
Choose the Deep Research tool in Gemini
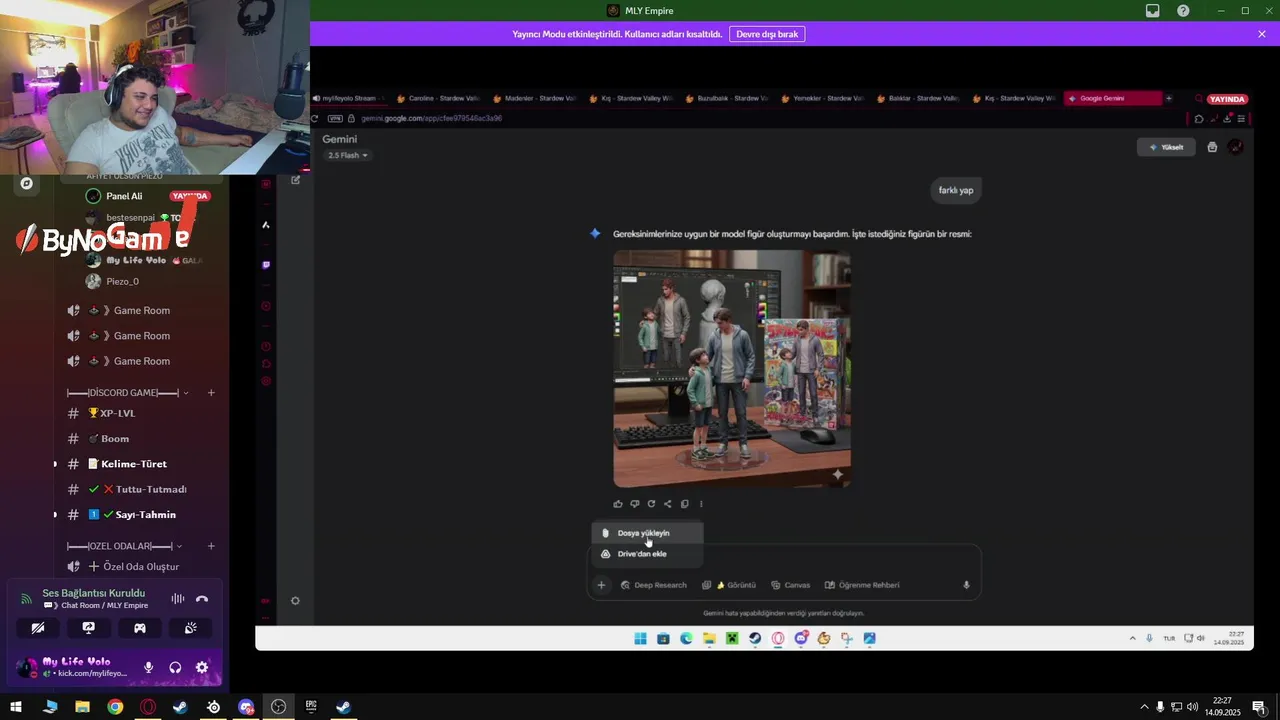[654, 585]
